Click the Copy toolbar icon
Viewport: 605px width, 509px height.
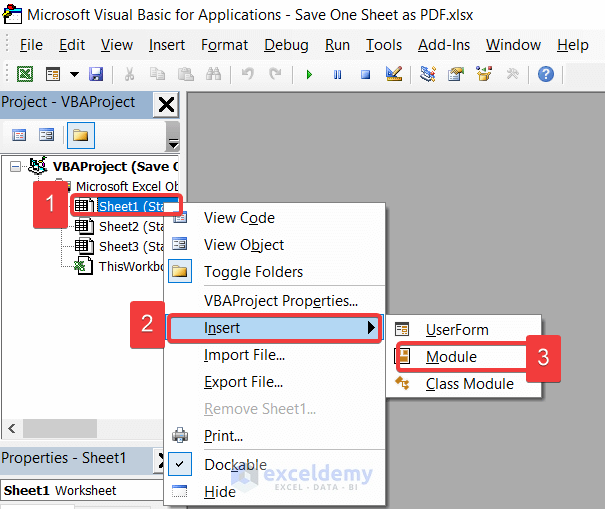(x=157, y=74)
